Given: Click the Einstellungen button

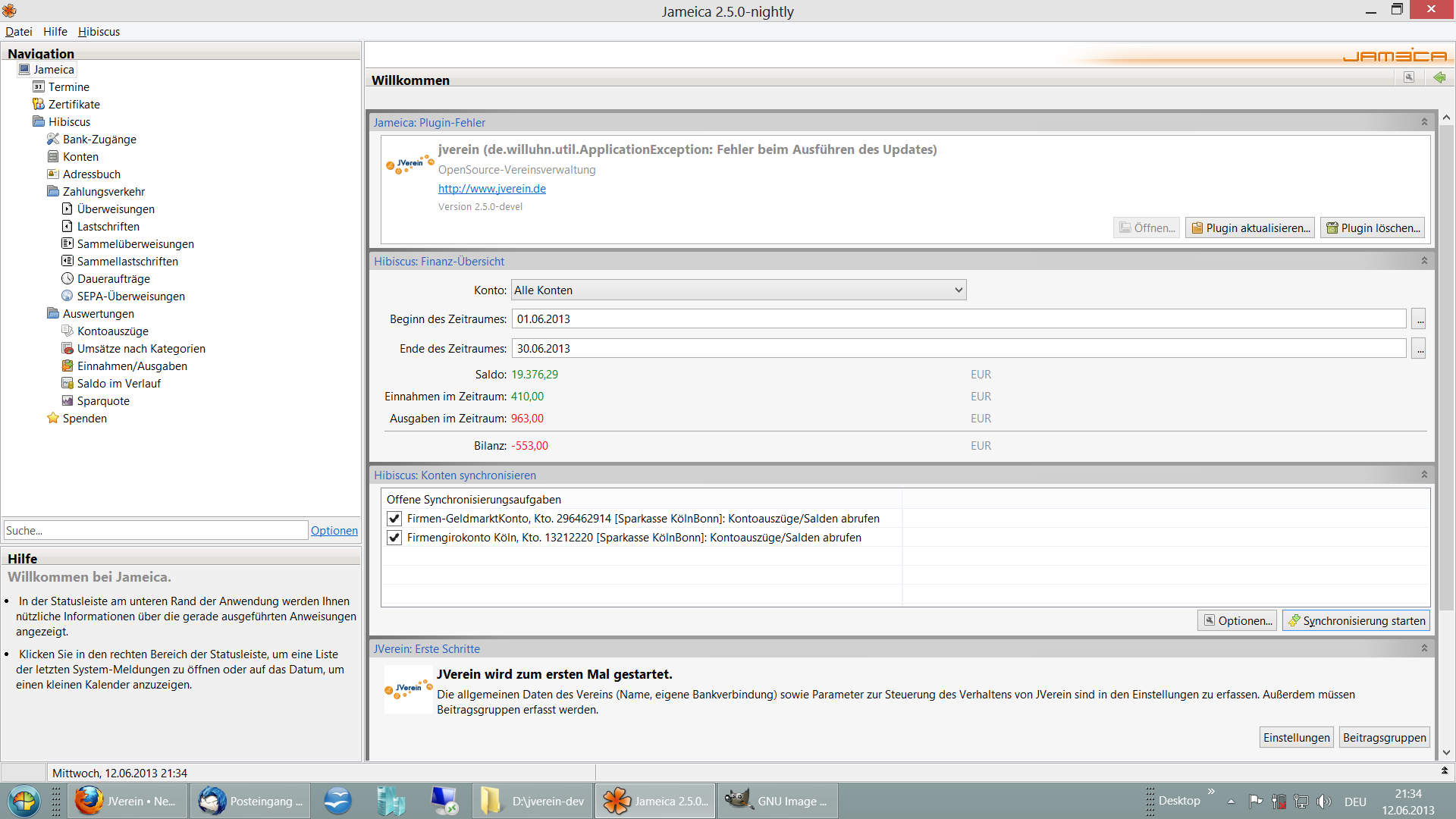Looking at the screenshot, I should point(1297,737).
